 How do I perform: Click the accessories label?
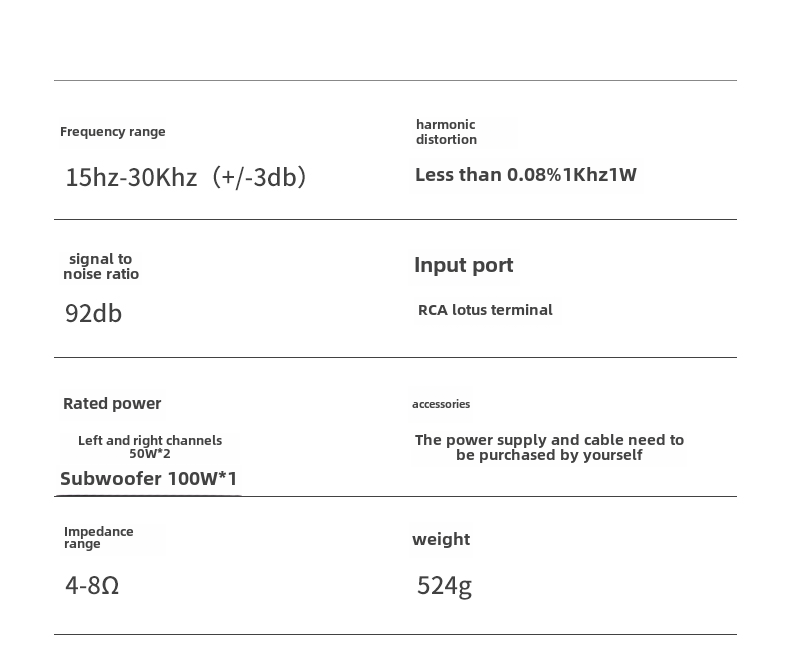pos(441,404)
